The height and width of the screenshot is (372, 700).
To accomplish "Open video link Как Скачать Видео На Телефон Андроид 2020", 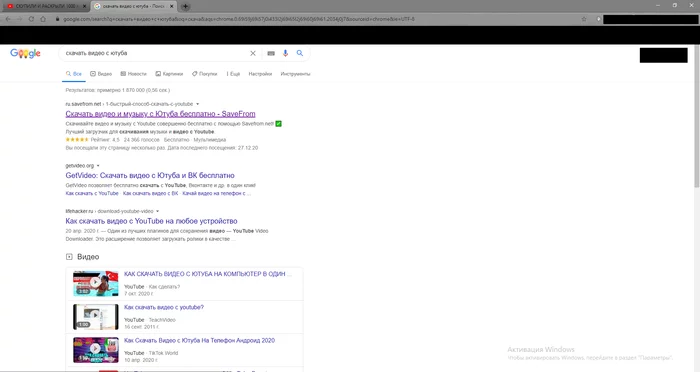I will (x=200, y=340).
